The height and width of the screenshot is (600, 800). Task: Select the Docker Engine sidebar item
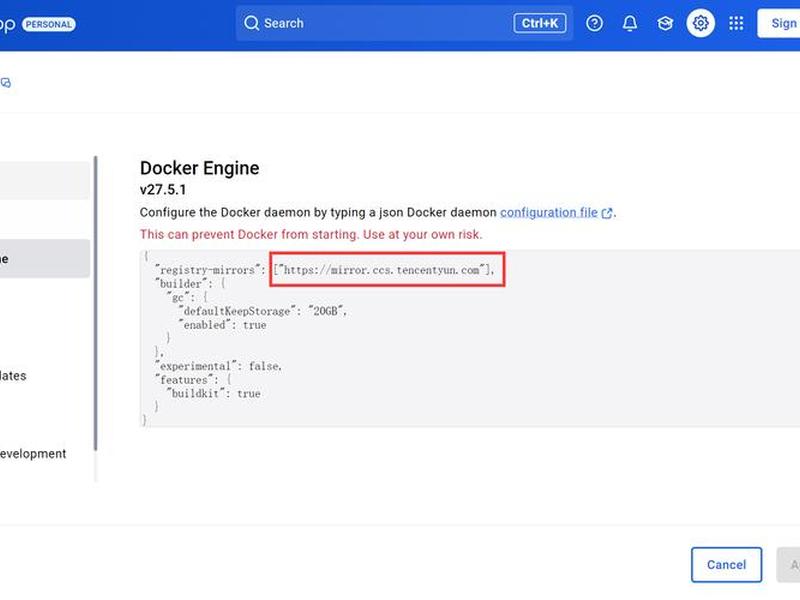(44, 259)
